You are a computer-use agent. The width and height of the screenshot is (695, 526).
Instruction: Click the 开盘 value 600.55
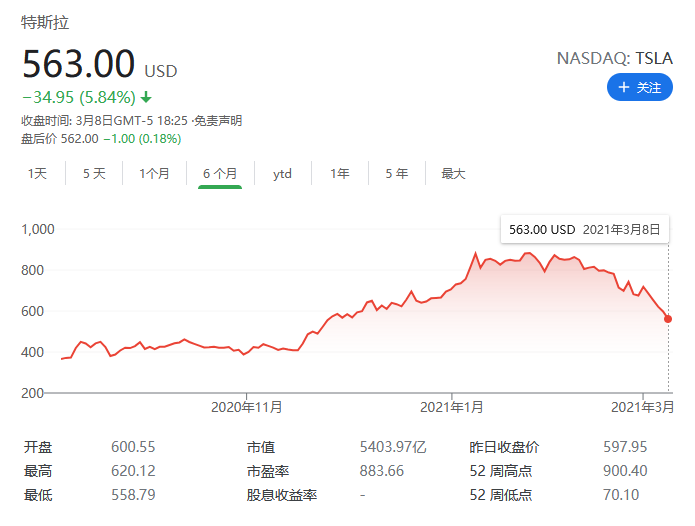133,447
